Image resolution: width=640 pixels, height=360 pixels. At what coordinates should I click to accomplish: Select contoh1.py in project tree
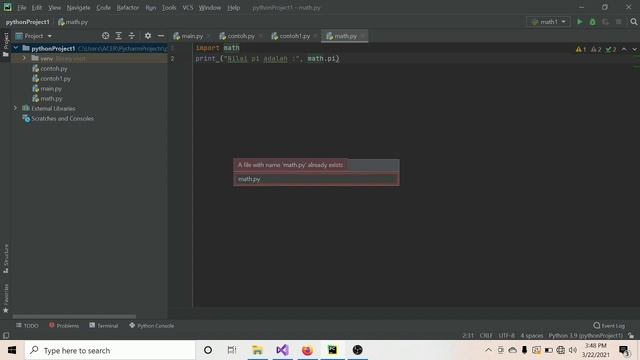(51, 78)
